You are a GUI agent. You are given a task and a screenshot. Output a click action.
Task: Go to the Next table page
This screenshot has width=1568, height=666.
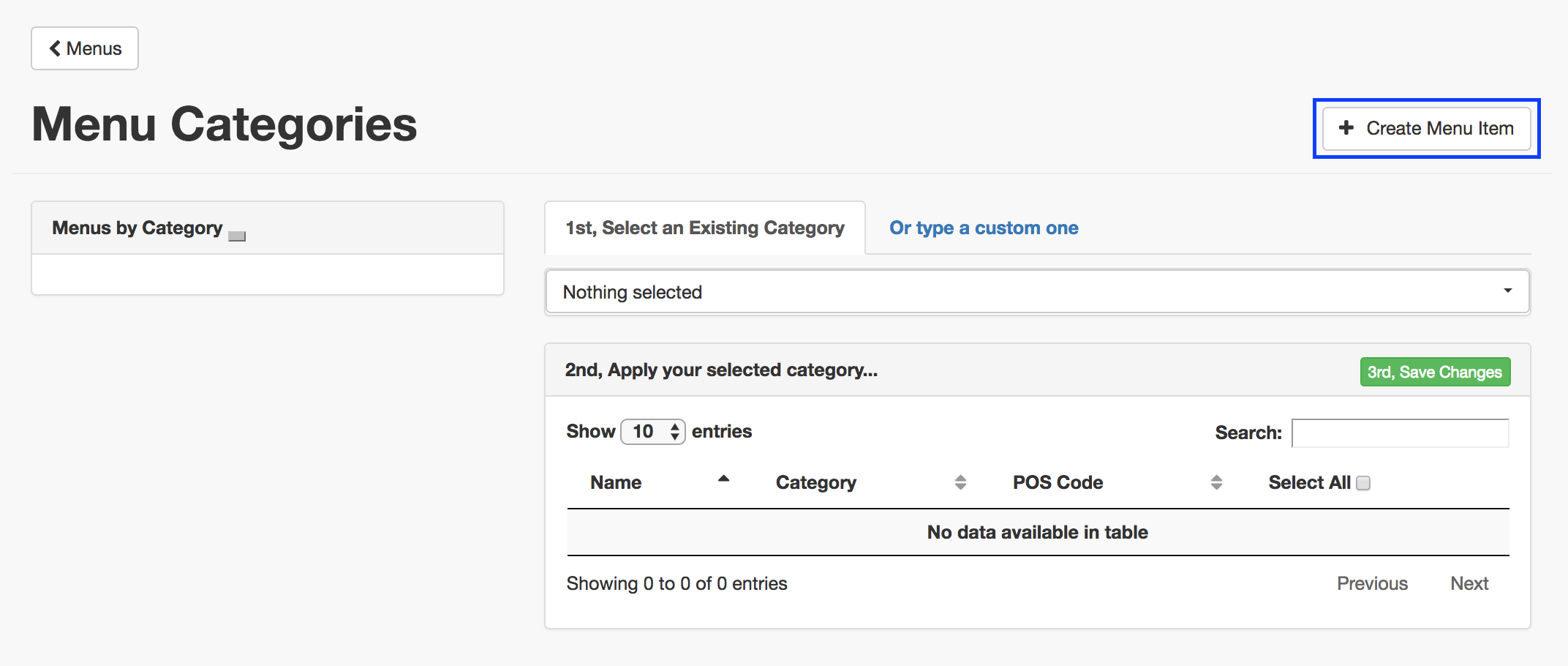(x=1469, y=583)
